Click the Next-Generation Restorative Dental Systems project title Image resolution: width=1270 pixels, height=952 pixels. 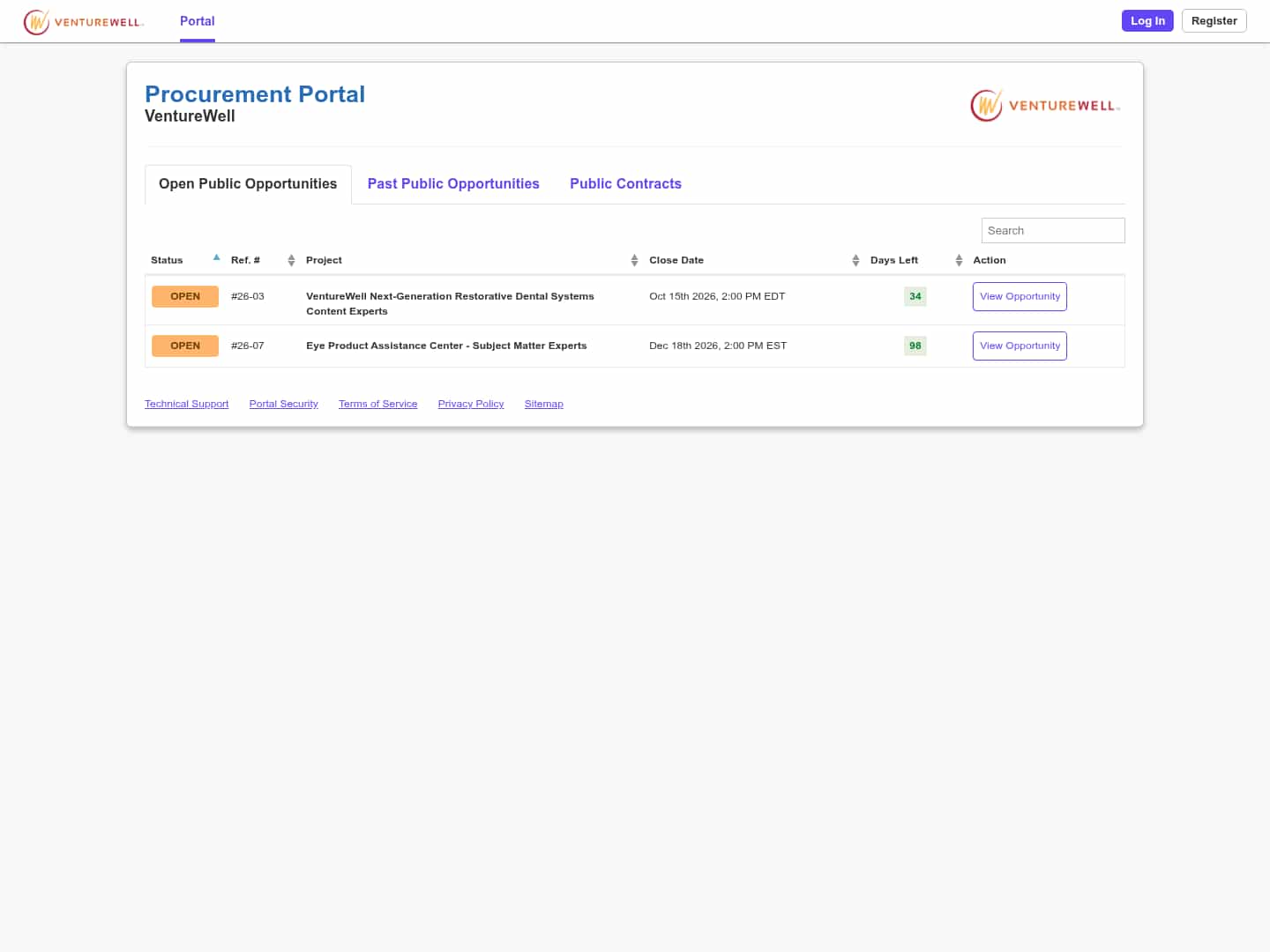[x=450, y=303]
